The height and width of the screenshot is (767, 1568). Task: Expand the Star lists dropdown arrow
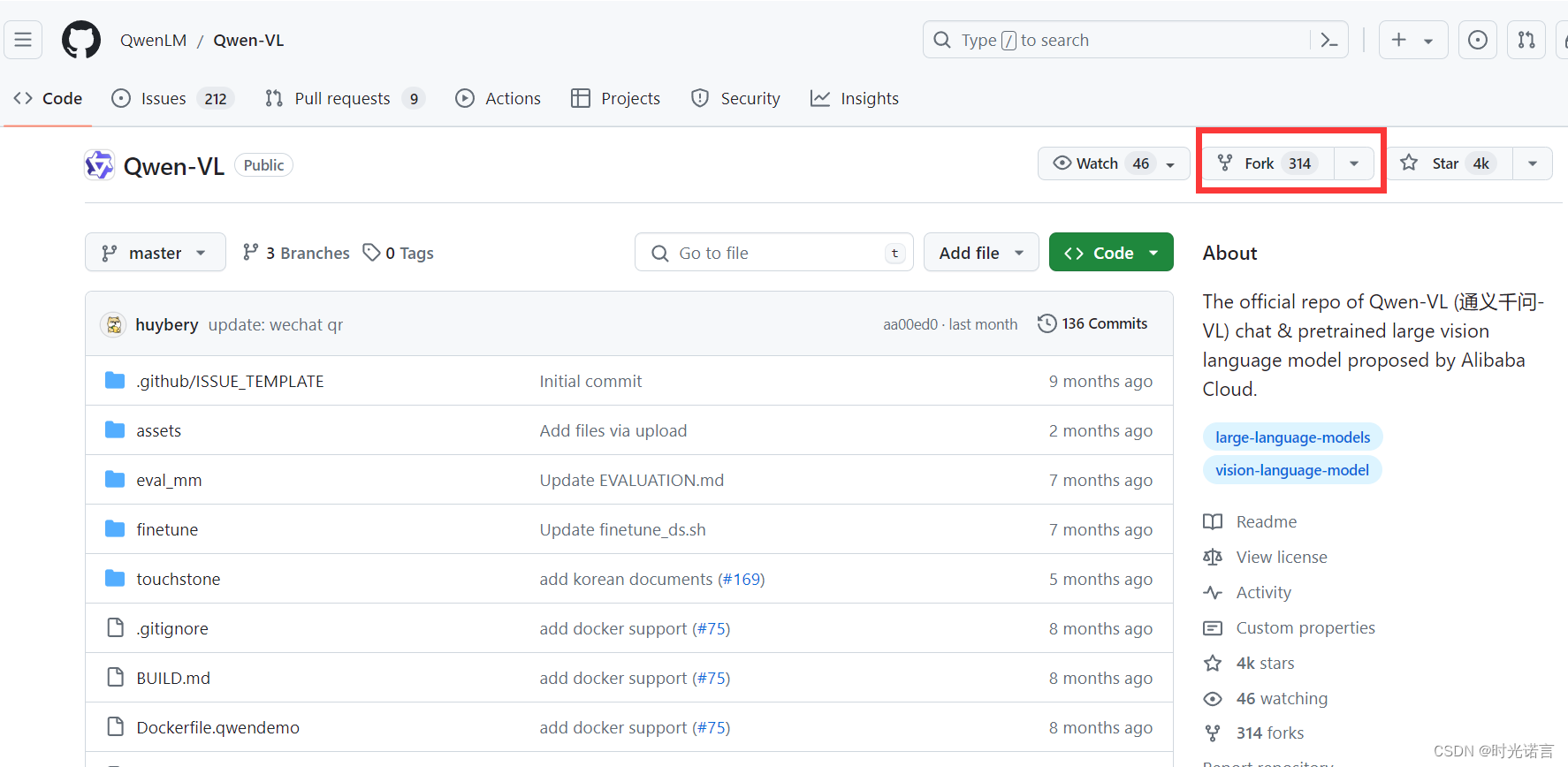click(x=1533, y=163)
